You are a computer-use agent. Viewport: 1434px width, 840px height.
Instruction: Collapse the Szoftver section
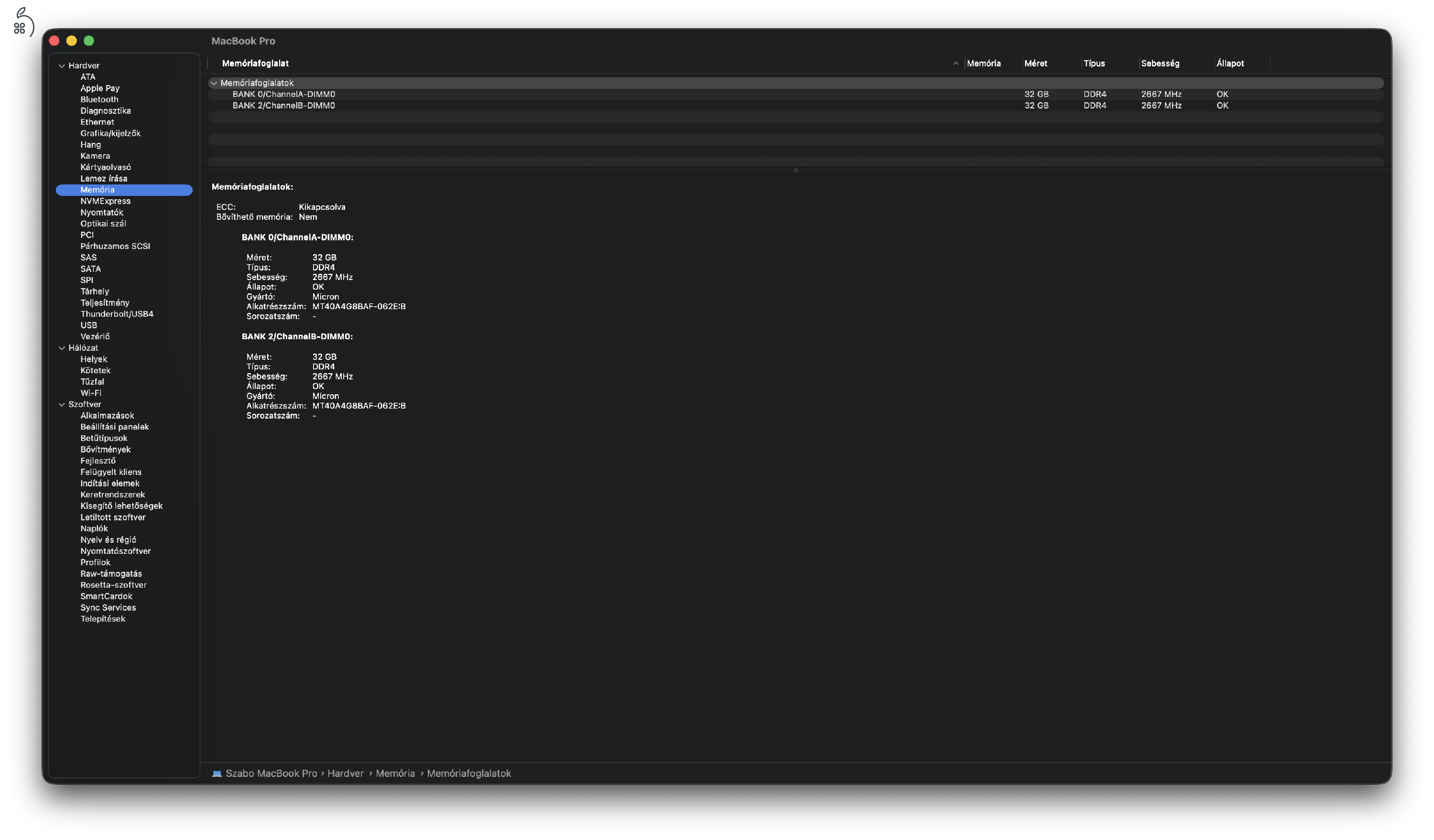(62, 405)
